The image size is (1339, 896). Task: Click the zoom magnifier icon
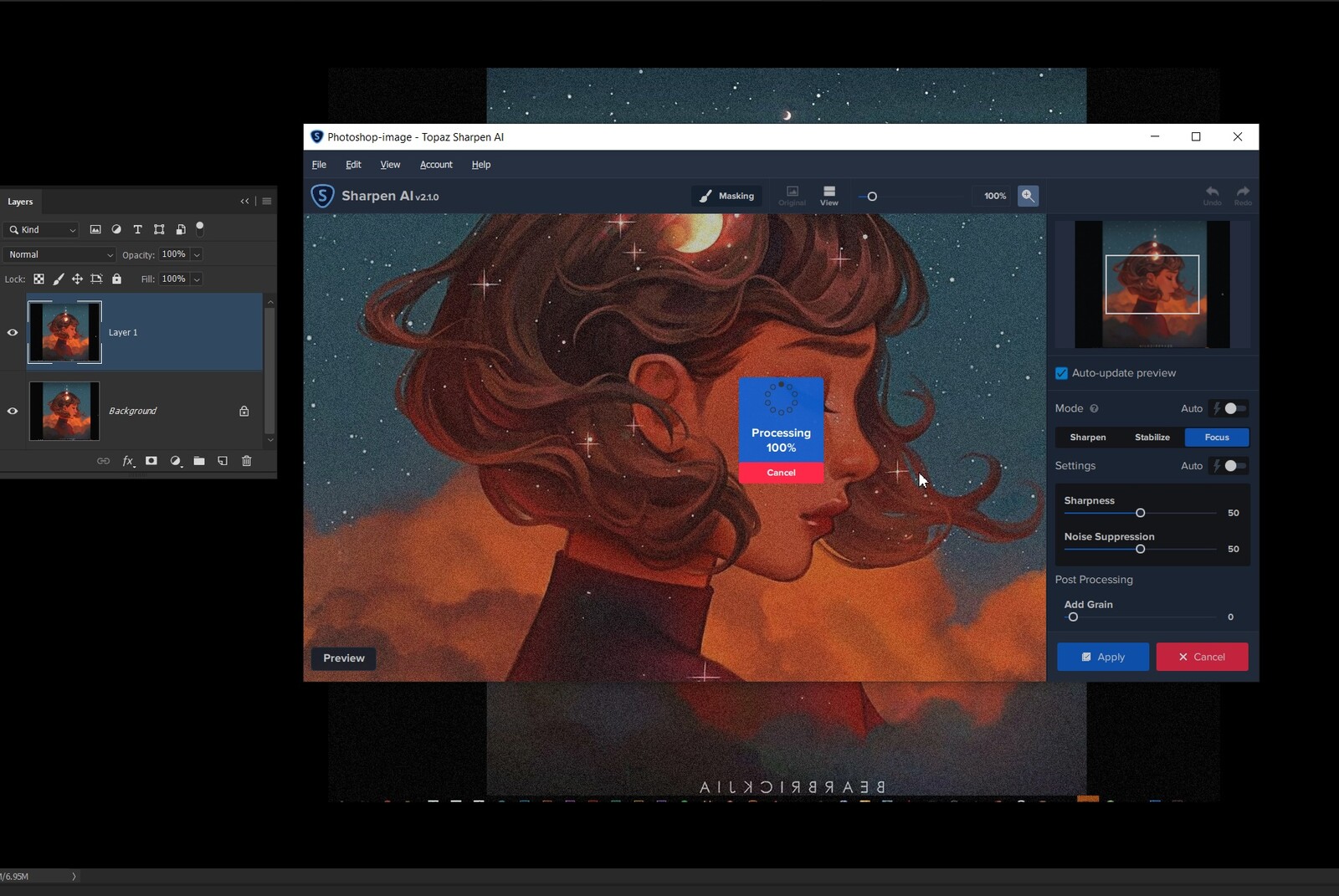point(1028,196)
